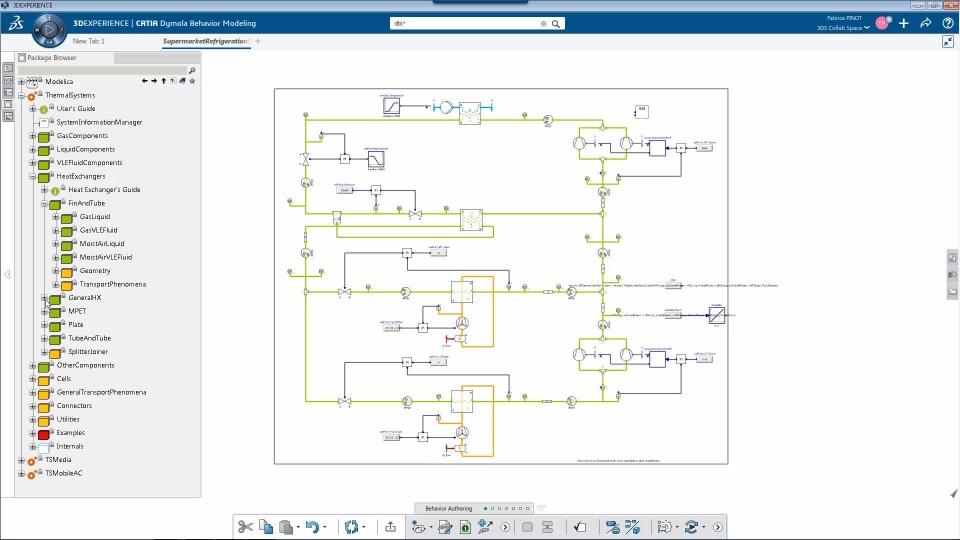The width and height of the screenshot is (960, 540).
Task: Open the Update dropdown arrow
Action: click(364, 527)
